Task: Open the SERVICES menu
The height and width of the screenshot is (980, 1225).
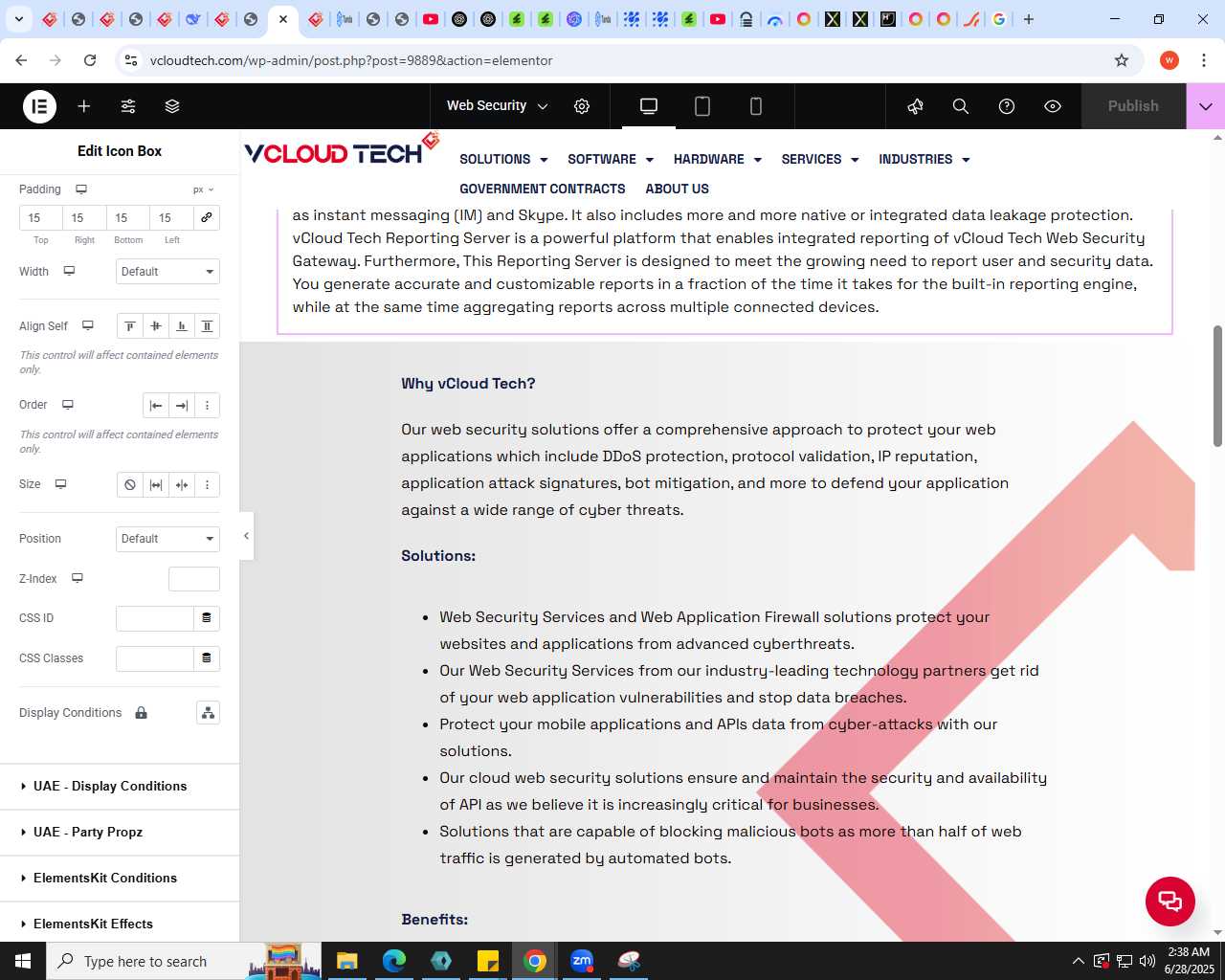Action: [820, 160]
